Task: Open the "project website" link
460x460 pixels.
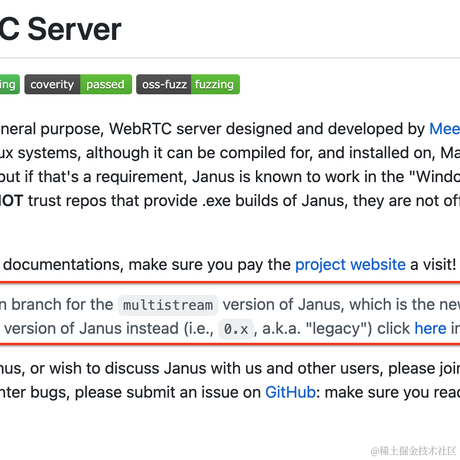Action: point(350,265)
